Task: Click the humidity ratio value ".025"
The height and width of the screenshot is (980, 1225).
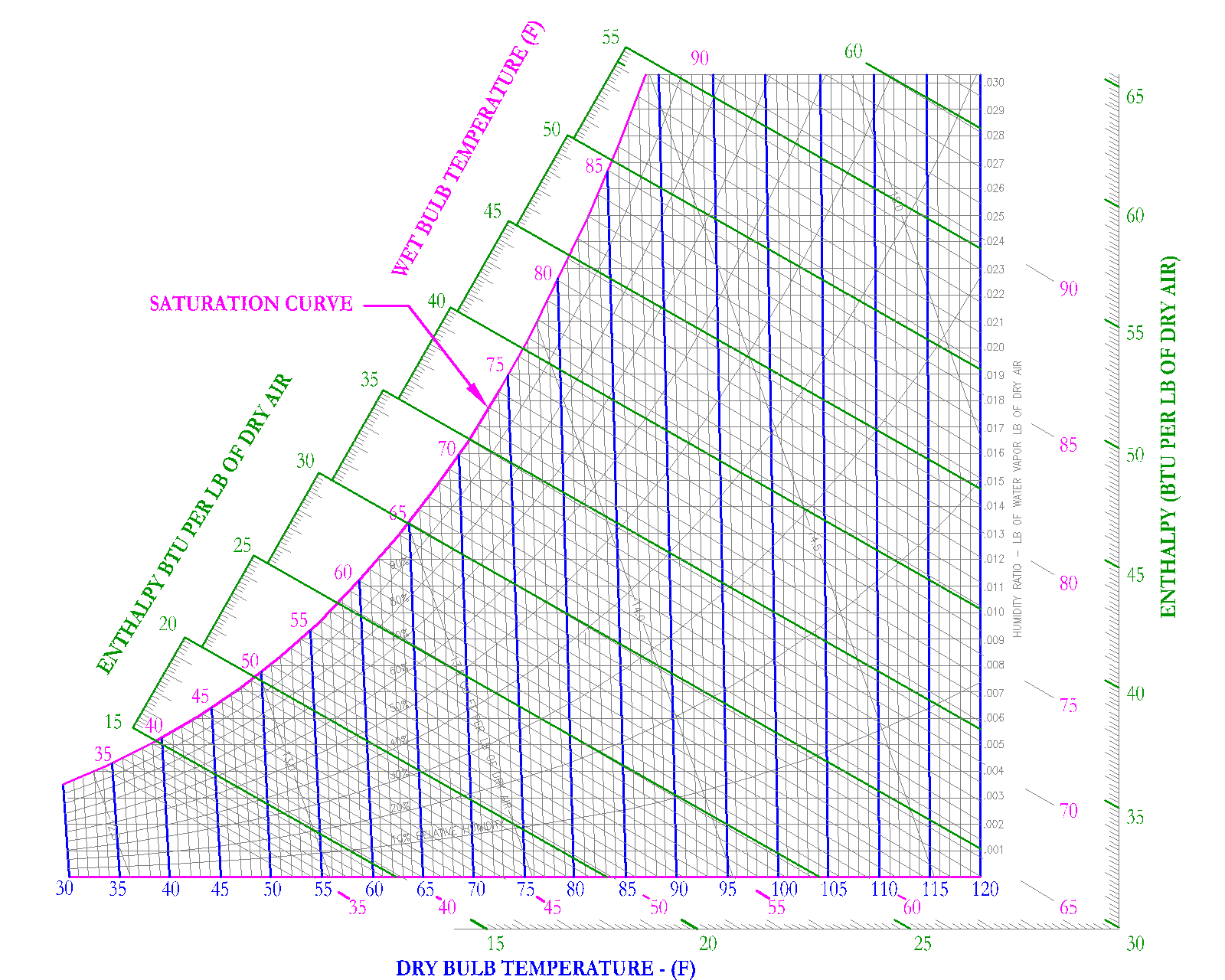Action: 995,217
